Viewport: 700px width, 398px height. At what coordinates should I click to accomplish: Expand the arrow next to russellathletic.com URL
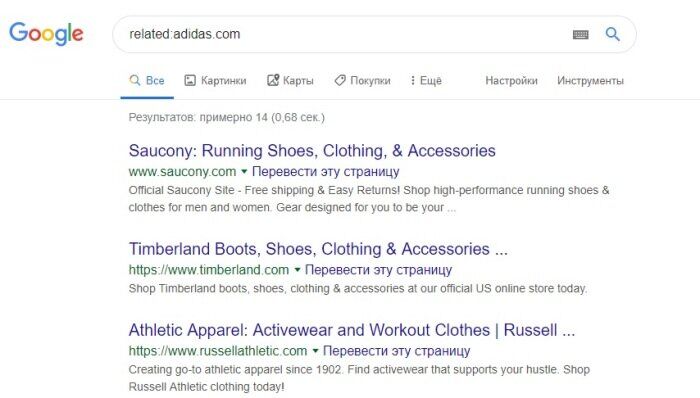315,351
